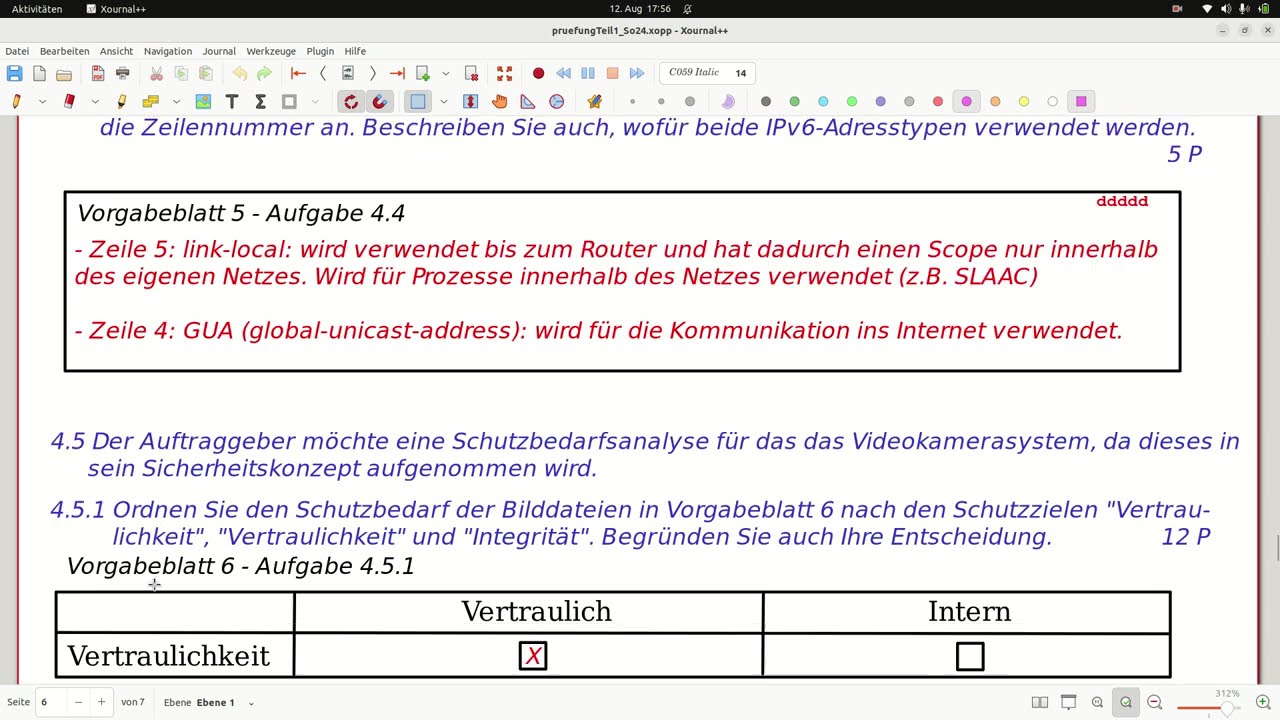This screenshot has width=1280, height=720.
Task: Tick the empty Intern checkbox
Action: tap(970, 656)
